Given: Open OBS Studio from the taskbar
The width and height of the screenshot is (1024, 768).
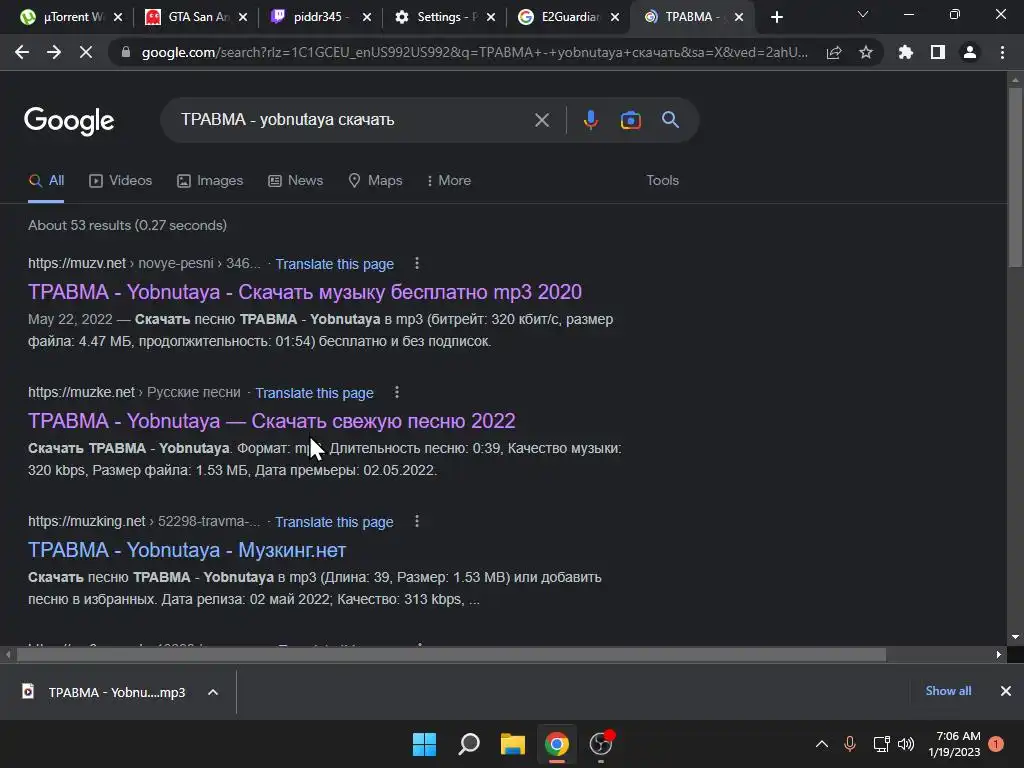Looking at the screenshot, I should click(x=601, y=744).
